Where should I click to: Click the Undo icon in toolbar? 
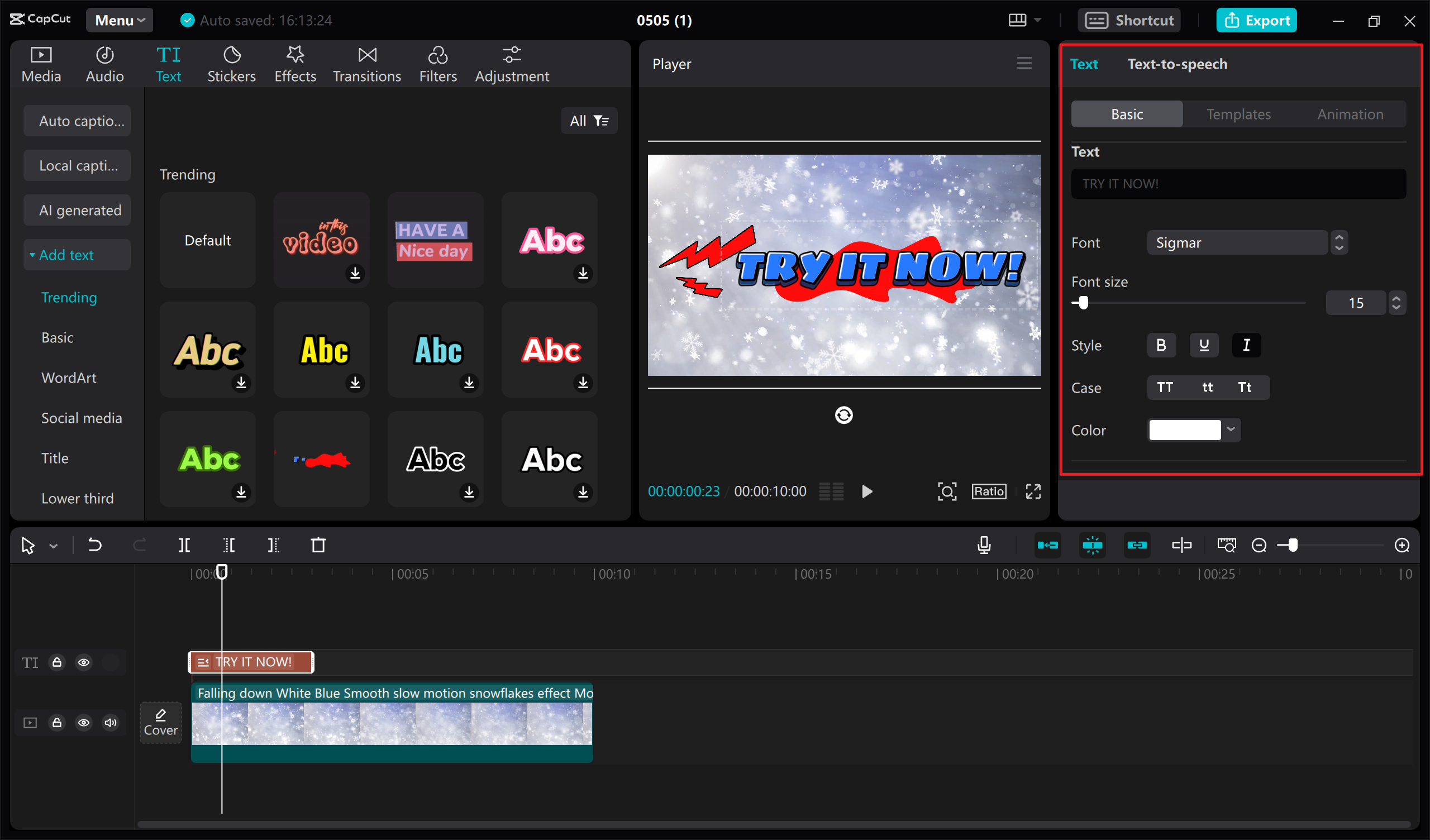coord(95,544)
